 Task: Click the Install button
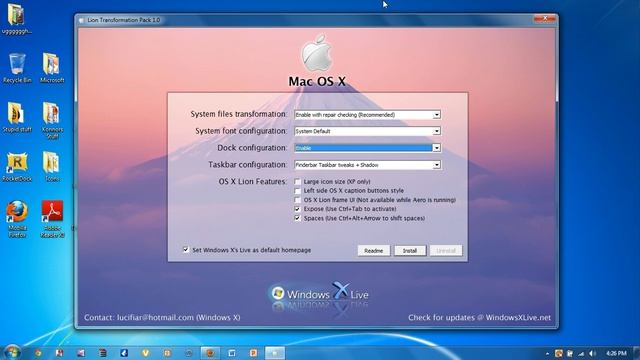pos(410,251)
